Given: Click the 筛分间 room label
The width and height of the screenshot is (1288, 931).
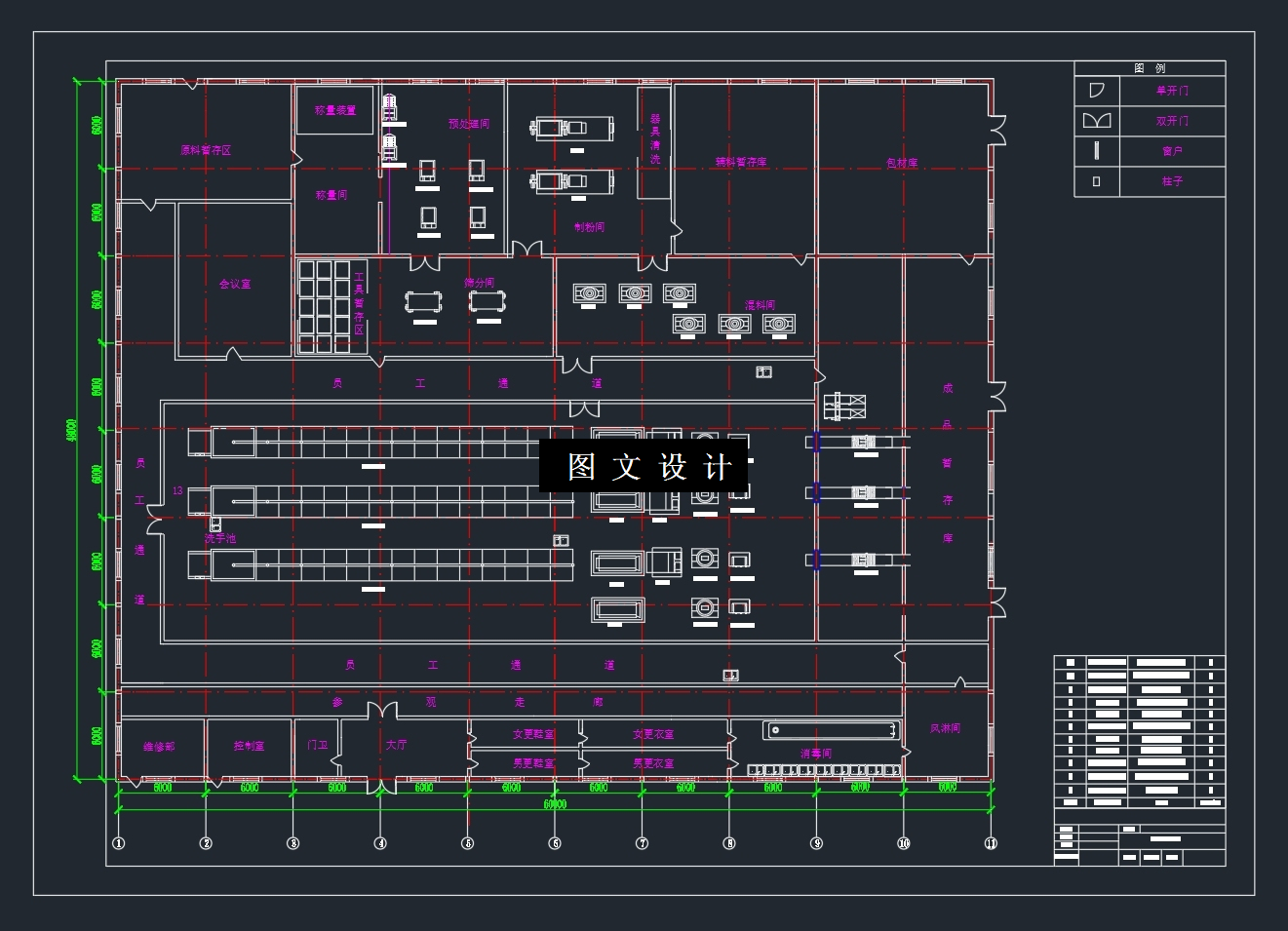Looking at the screenshot, I should (480, 283).
